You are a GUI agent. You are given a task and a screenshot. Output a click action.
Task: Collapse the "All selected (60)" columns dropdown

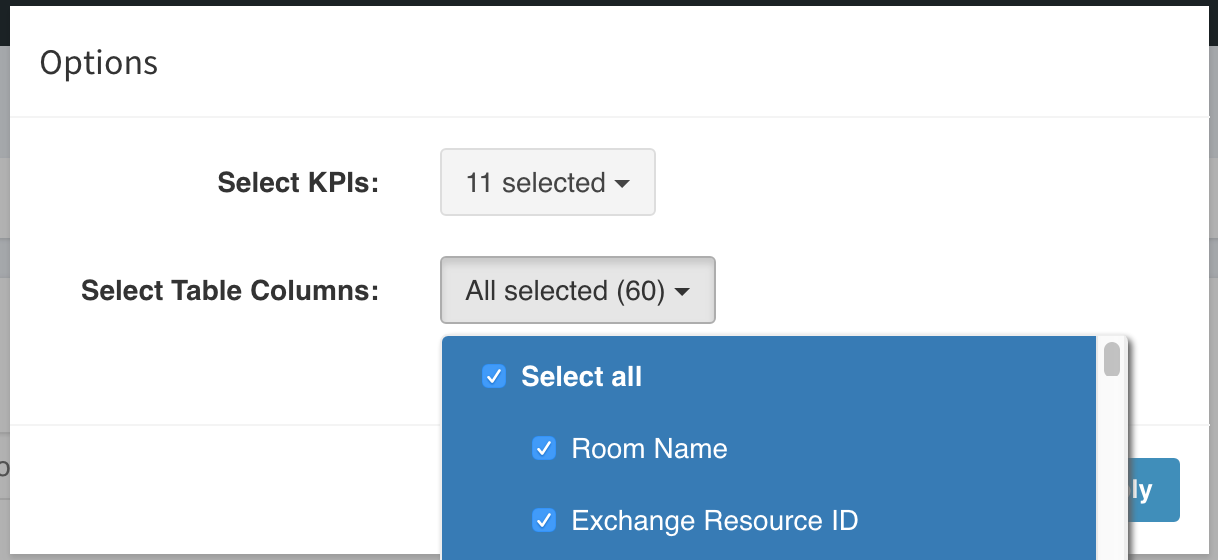[x=577, y=290]
